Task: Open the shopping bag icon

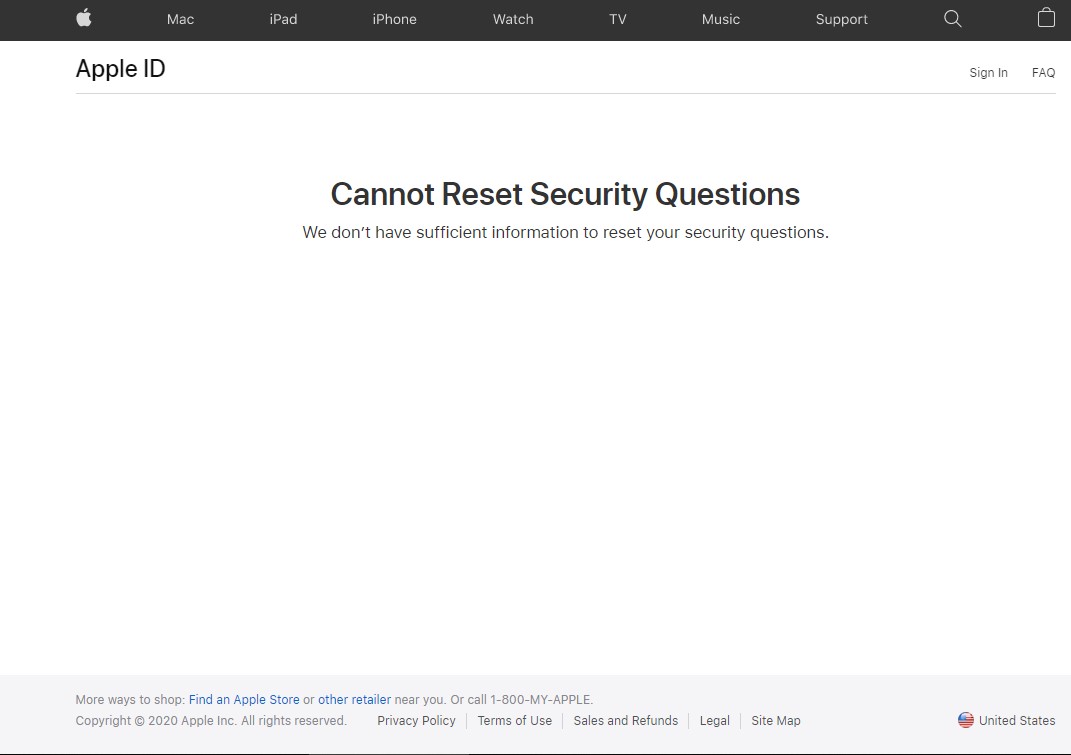Action: tap(1046, 18)
